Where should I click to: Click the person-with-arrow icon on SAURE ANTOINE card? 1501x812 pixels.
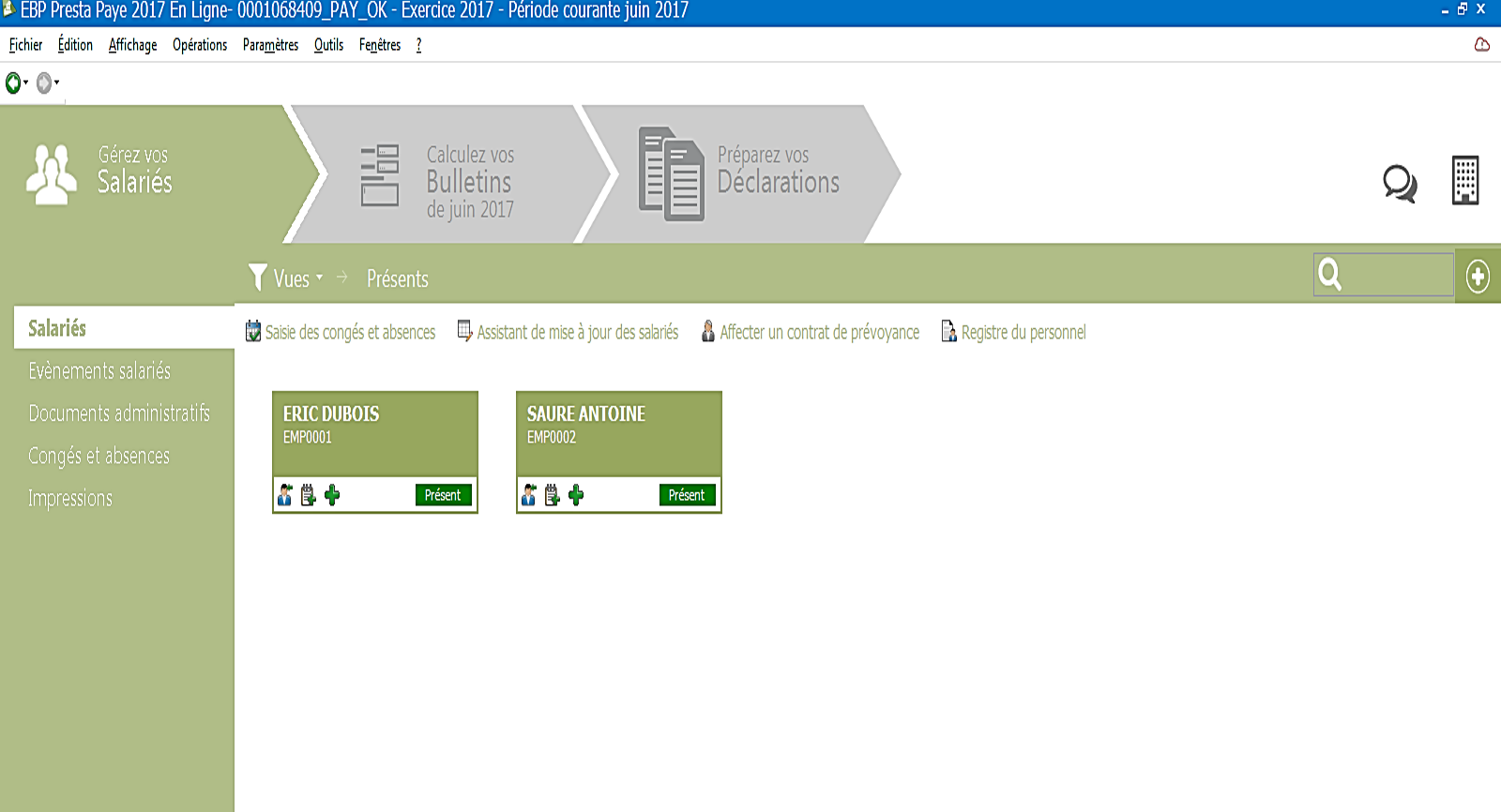(529, 495)
